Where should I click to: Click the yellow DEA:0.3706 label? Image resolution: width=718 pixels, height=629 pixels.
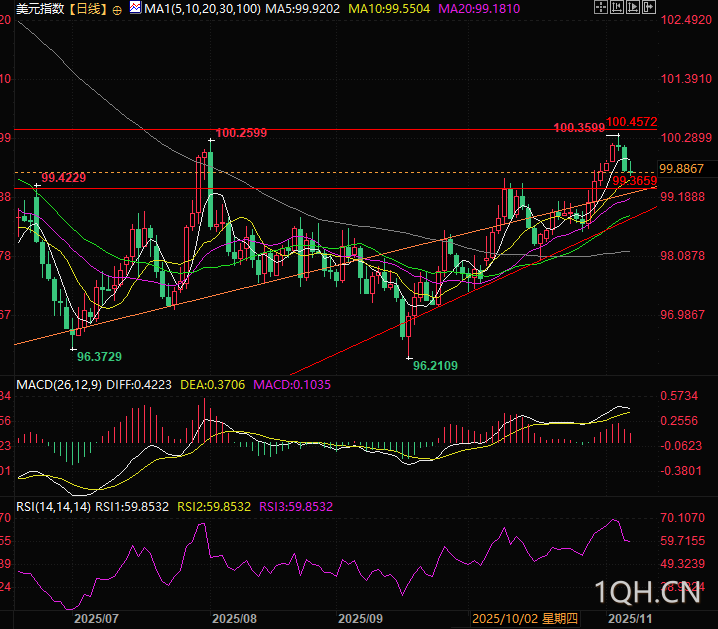217,384
